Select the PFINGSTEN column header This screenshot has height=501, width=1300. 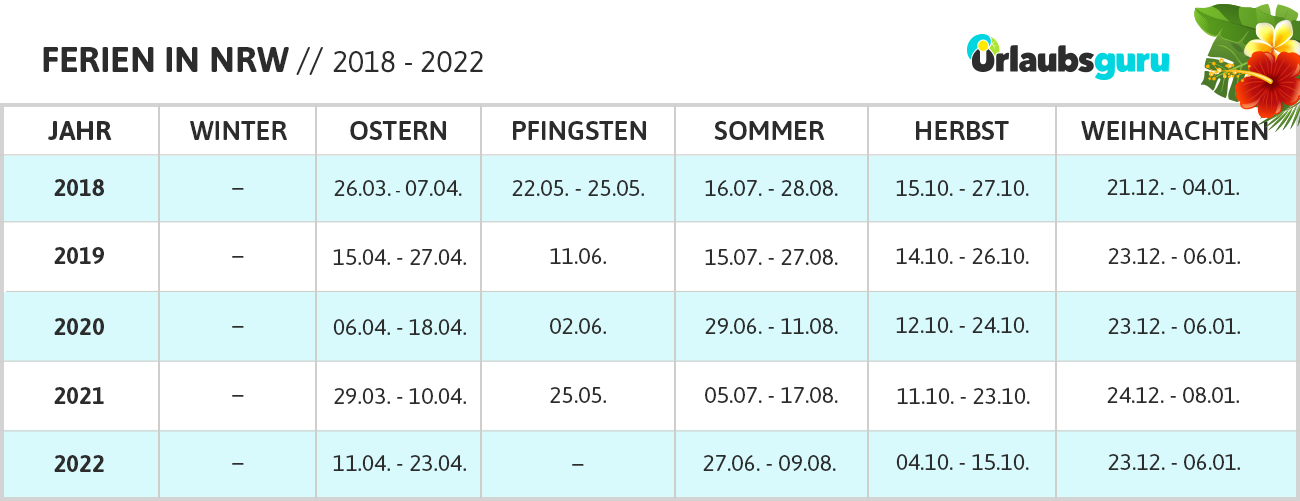(578, 131)
